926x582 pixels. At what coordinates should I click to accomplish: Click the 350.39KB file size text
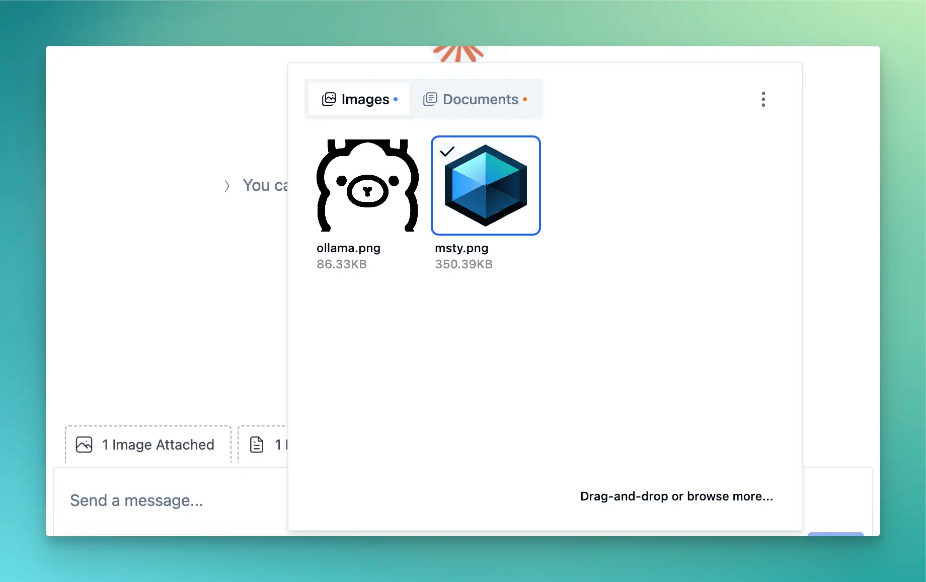pos(464,264)
